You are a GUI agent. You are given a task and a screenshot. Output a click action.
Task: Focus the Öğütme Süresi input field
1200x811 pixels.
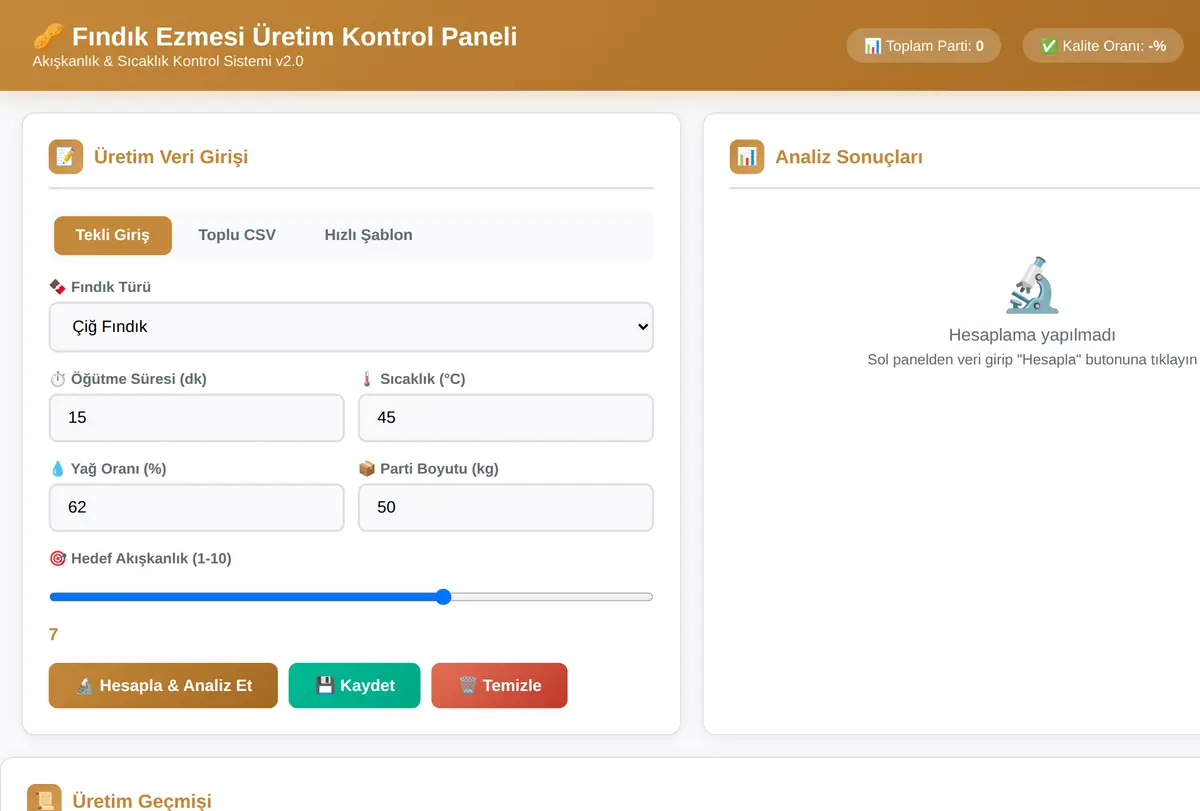coord(197,418)
